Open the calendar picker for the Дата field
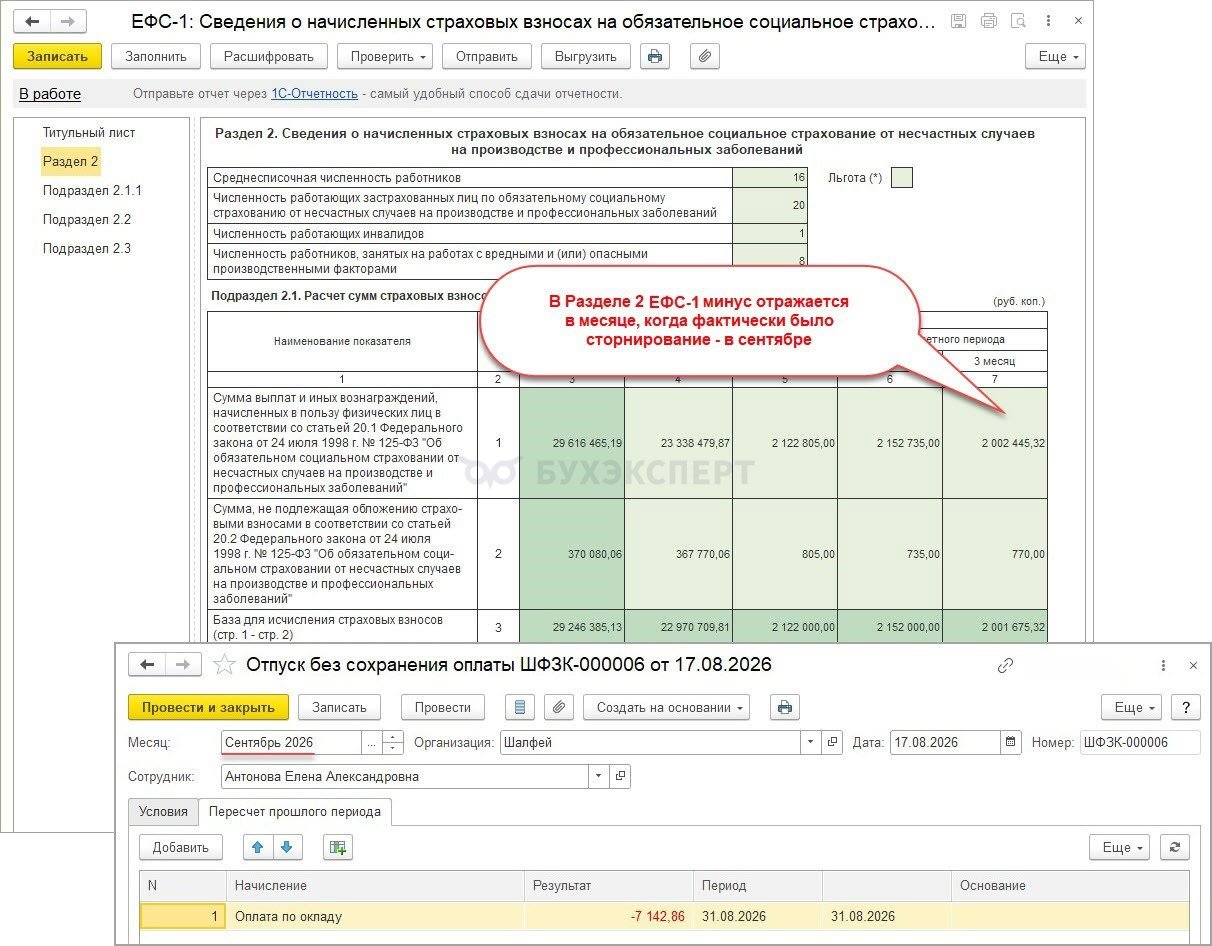The height and width of the screenshot is (946, 1212). pos(1010,742)
